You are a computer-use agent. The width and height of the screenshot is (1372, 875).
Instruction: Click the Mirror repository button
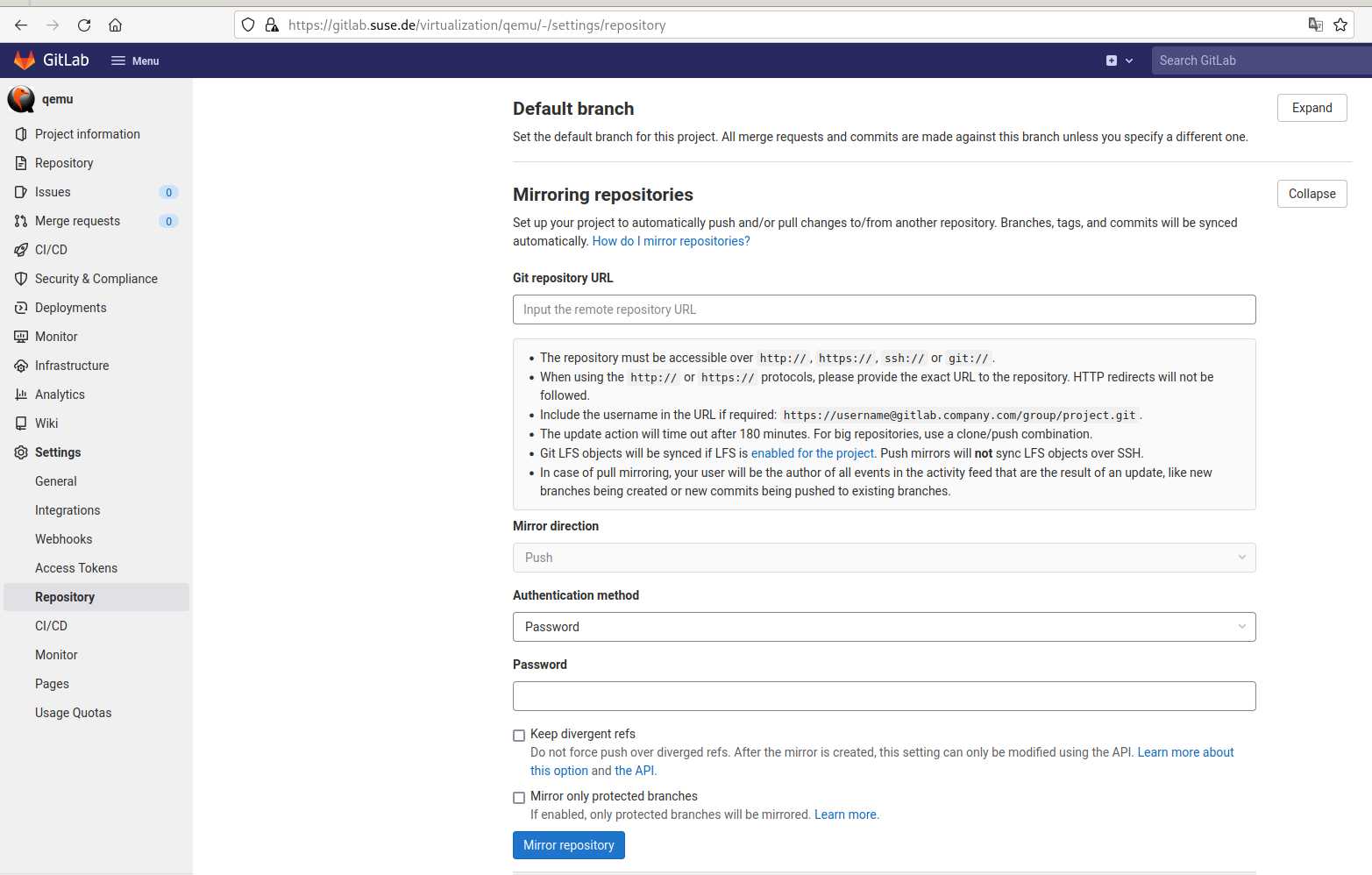[x=568, y=845]
